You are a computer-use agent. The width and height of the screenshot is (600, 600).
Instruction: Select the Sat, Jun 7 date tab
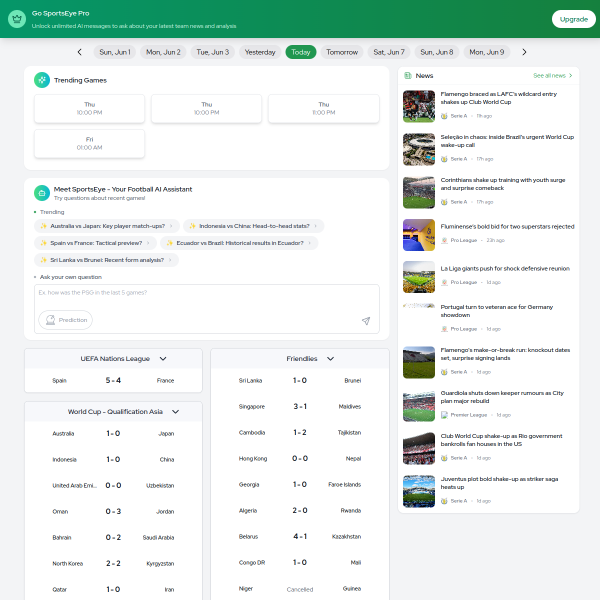click(389, 52)
